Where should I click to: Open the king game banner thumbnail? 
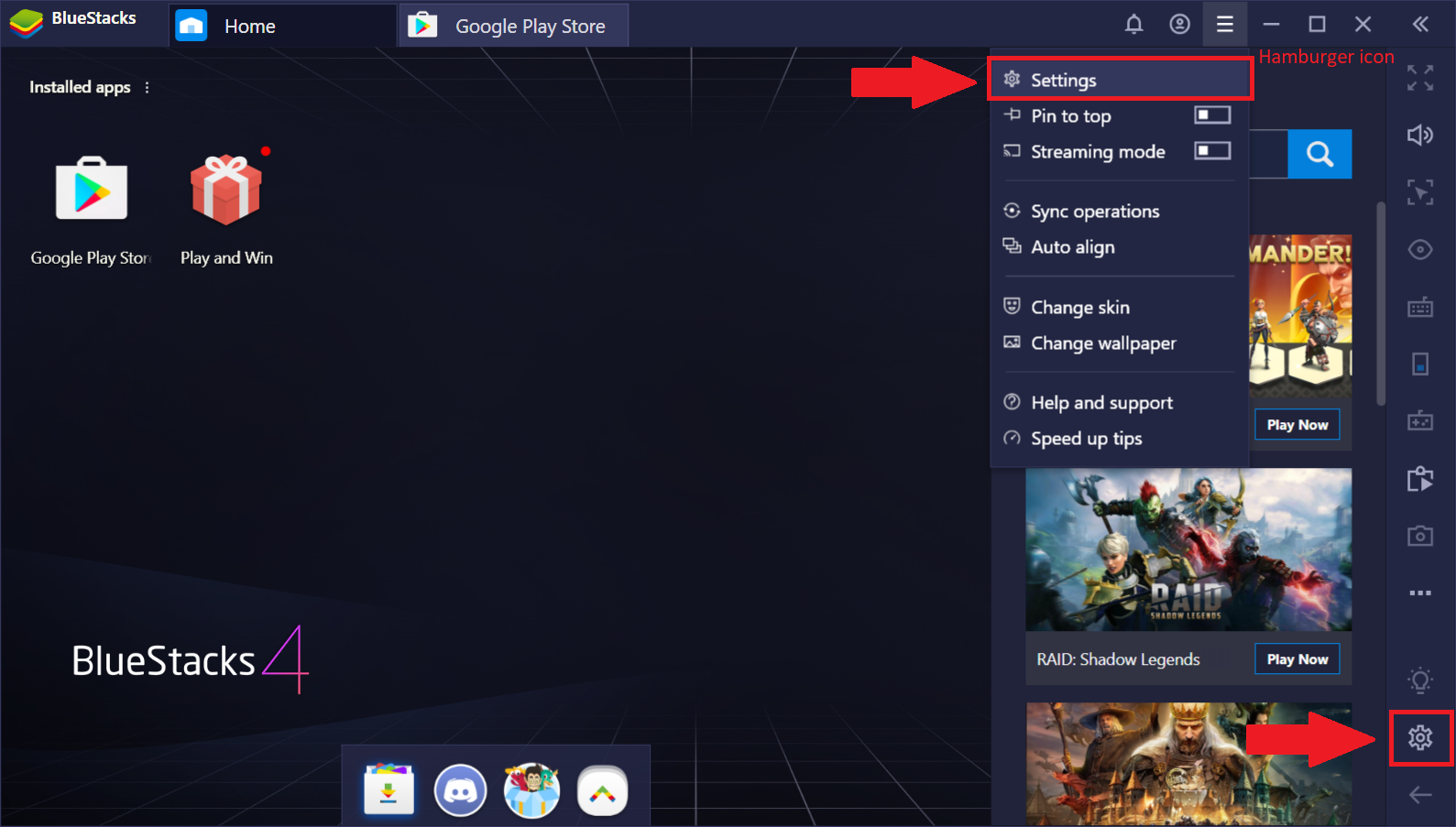coord(1188,764)
